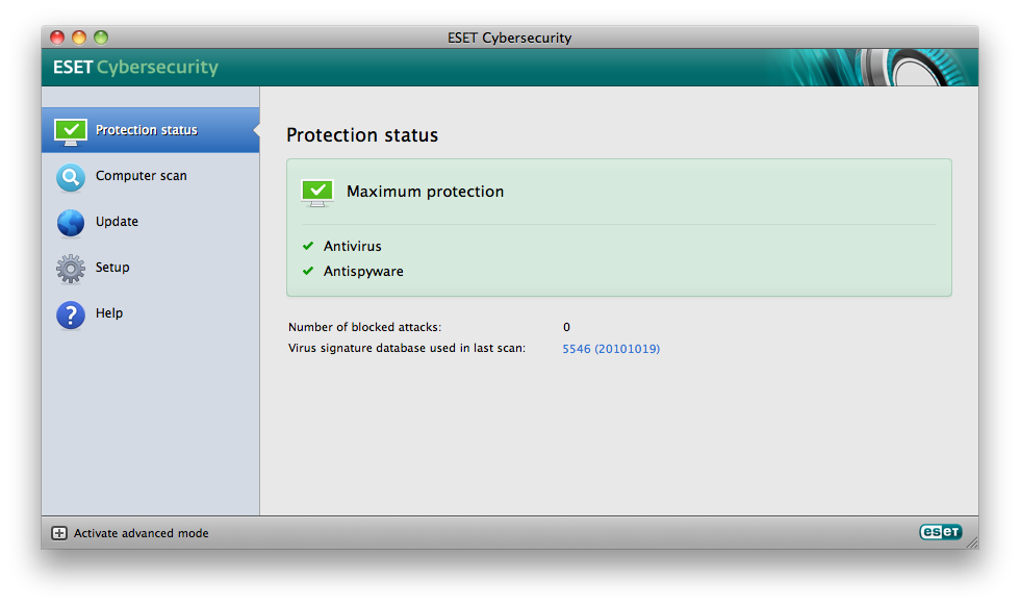Open the Help section label

click(x=109, y=314)
